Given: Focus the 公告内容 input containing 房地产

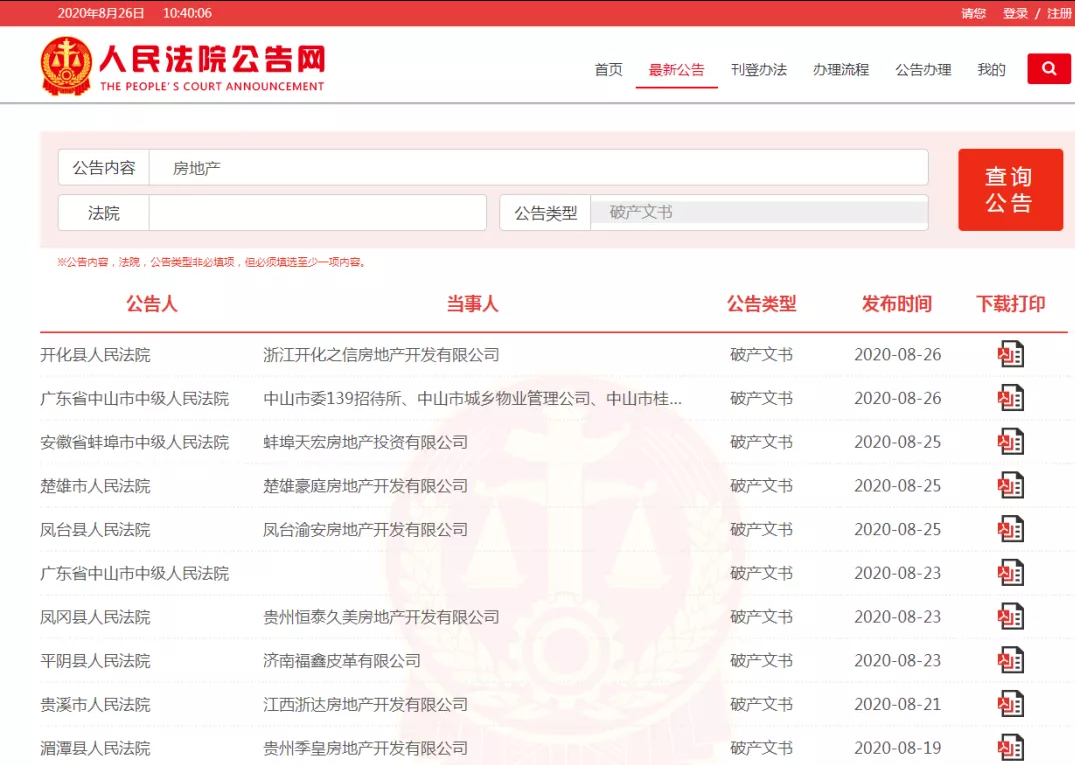Looking at the screenshot, I should (x=539, y=168).
